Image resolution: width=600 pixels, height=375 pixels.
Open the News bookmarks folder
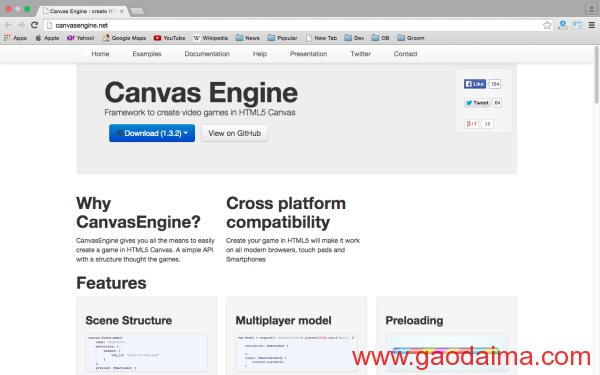pos(248,38)
